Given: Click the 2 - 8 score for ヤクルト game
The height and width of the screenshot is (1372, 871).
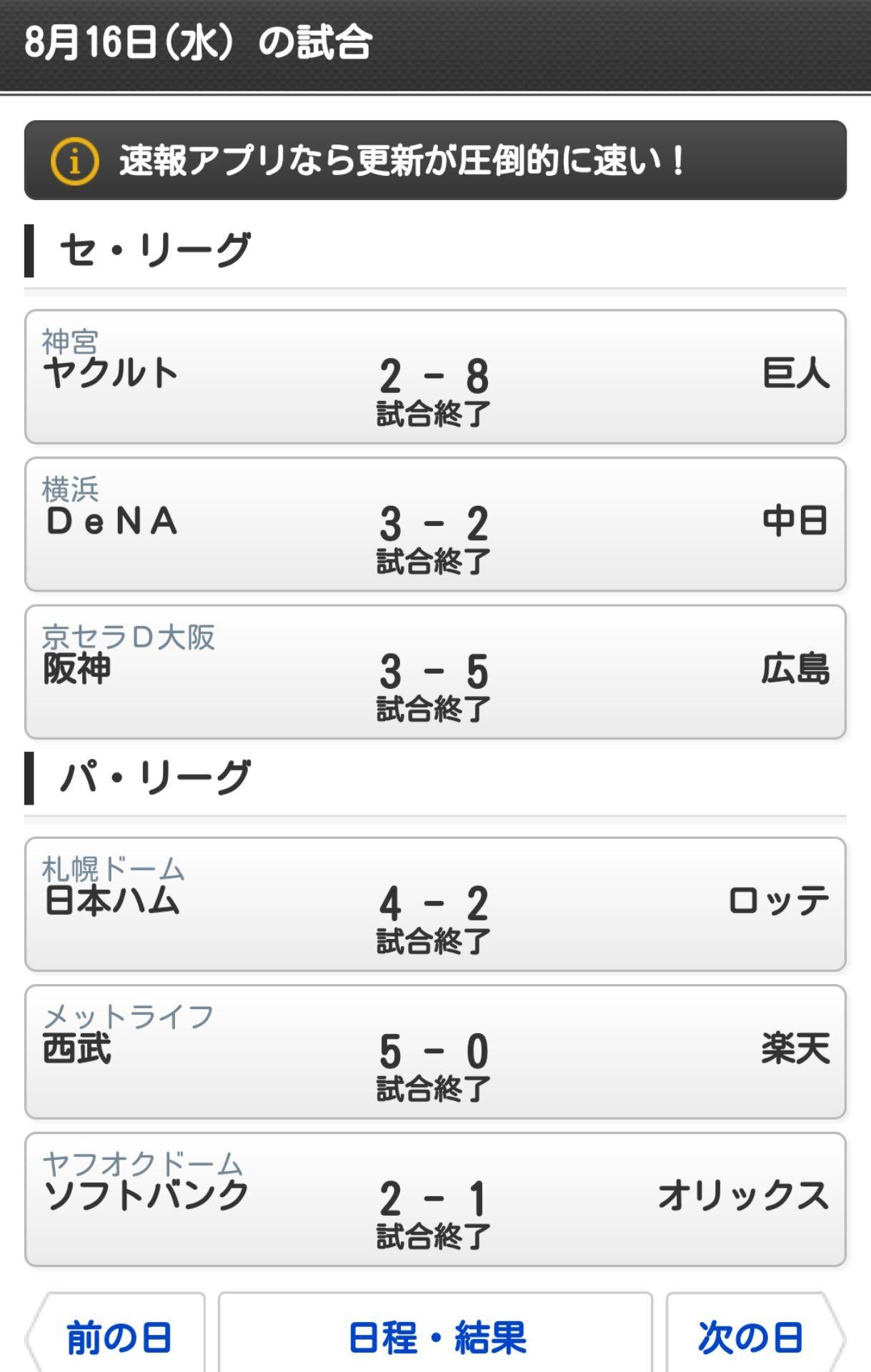Looking at the screenshot, I should click(434, 376).
